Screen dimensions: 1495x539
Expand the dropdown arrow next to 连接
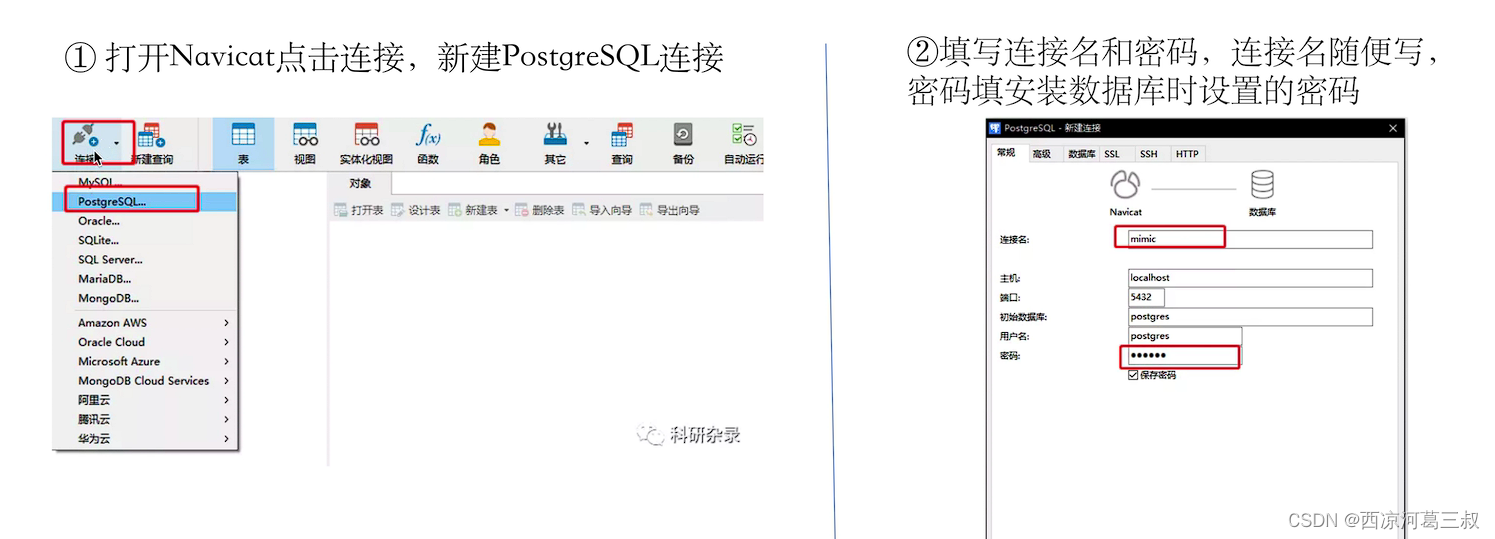pyautogui.click(x=116, y=143)
